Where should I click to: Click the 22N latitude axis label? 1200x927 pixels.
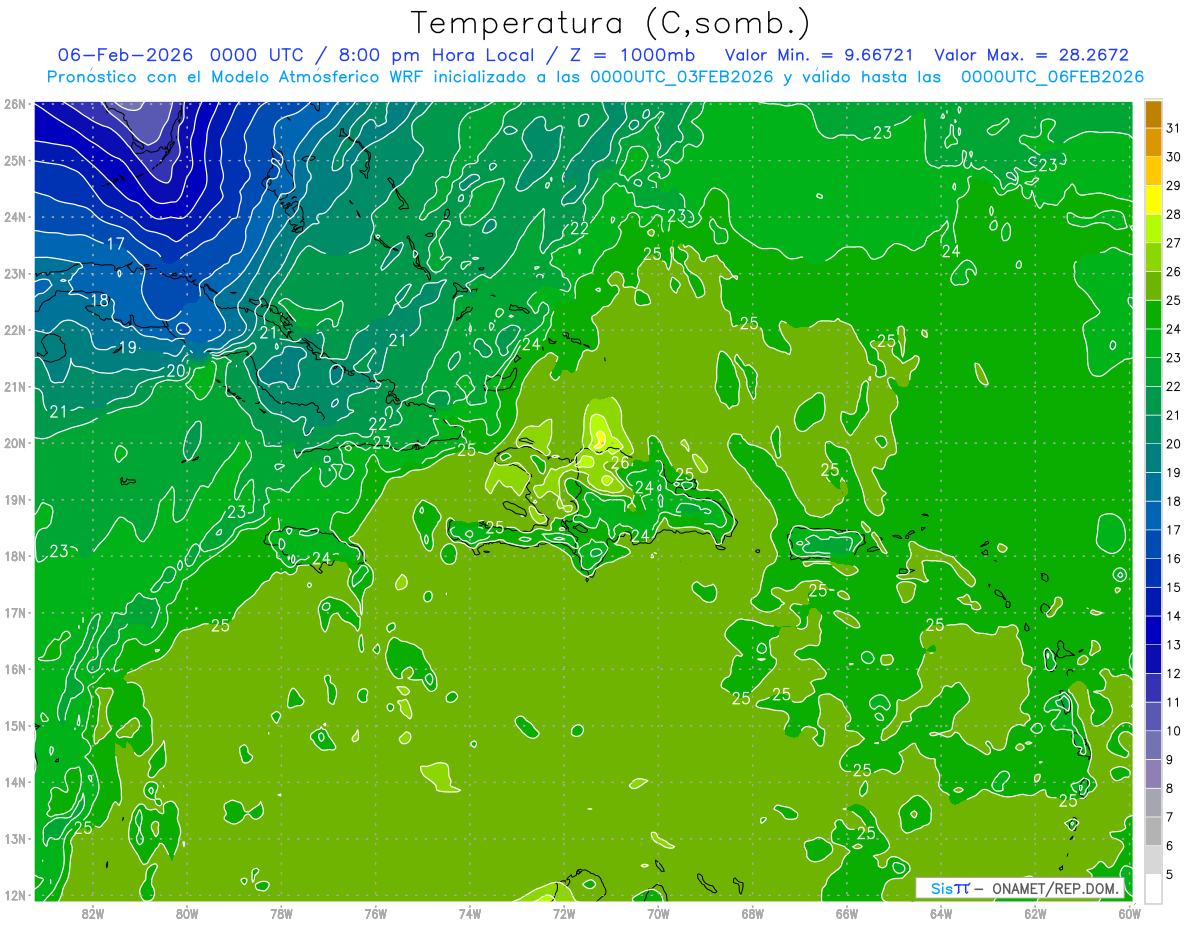pyautogui.click(x=14, y=330)
